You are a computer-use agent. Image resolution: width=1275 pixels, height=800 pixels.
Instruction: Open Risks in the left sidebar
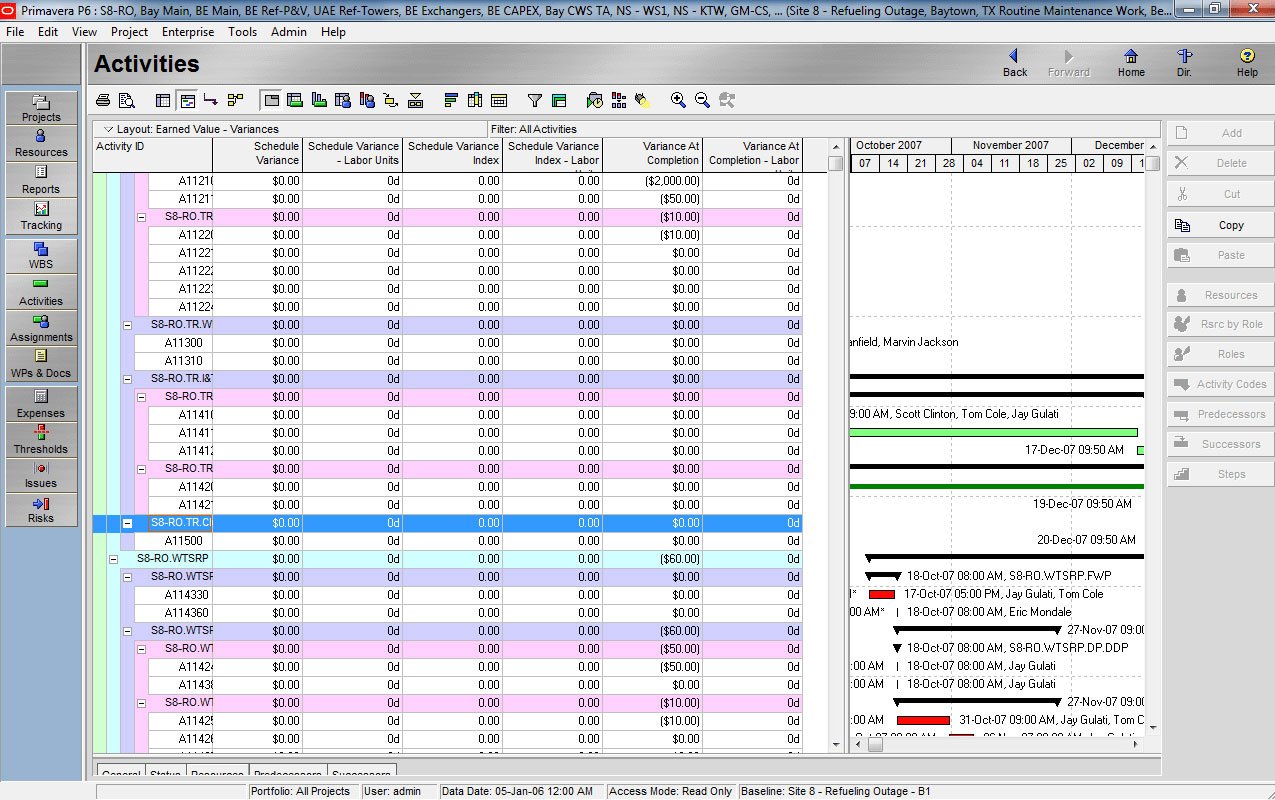click(41, 509)
